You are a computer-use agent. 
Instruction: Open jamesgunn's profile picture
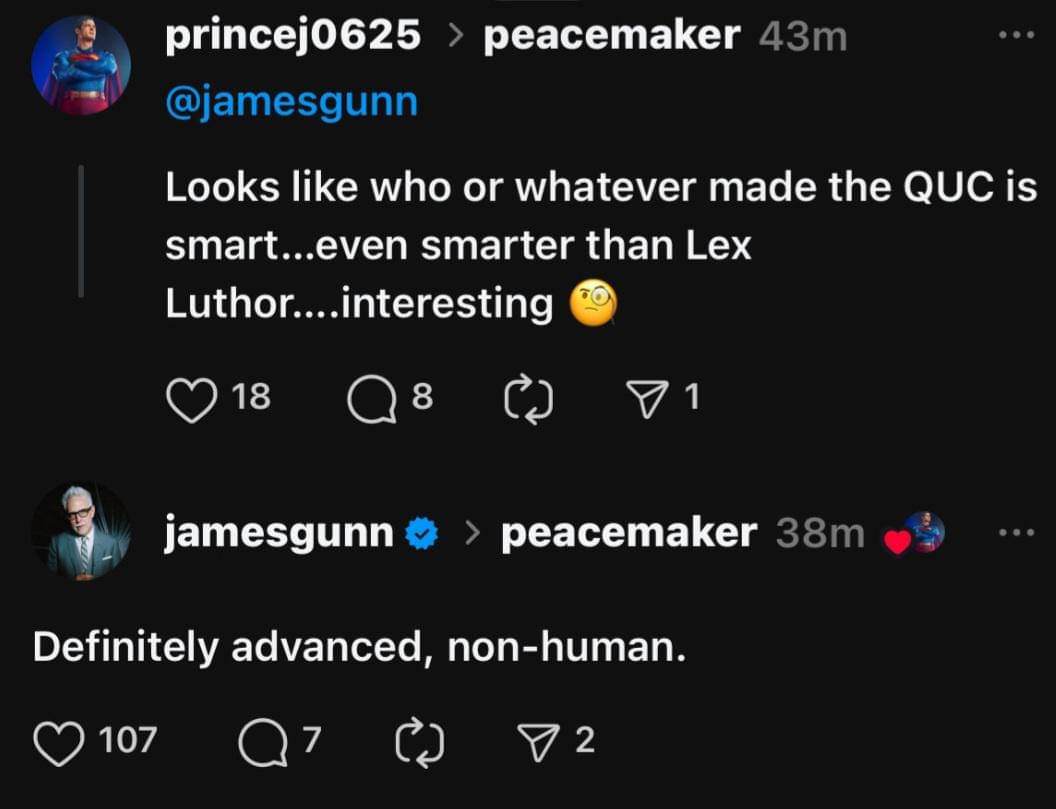point(80,532)
